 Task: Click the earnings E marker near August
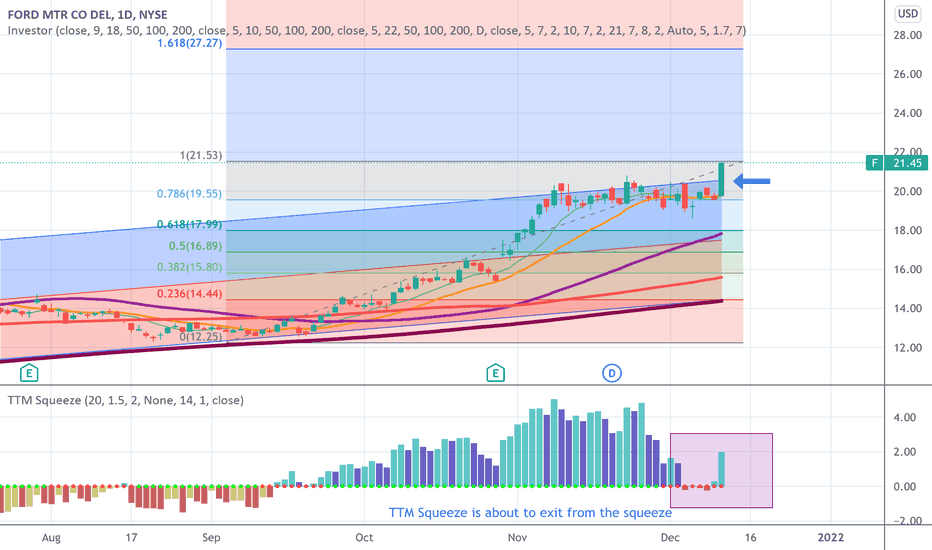(29, 373)
